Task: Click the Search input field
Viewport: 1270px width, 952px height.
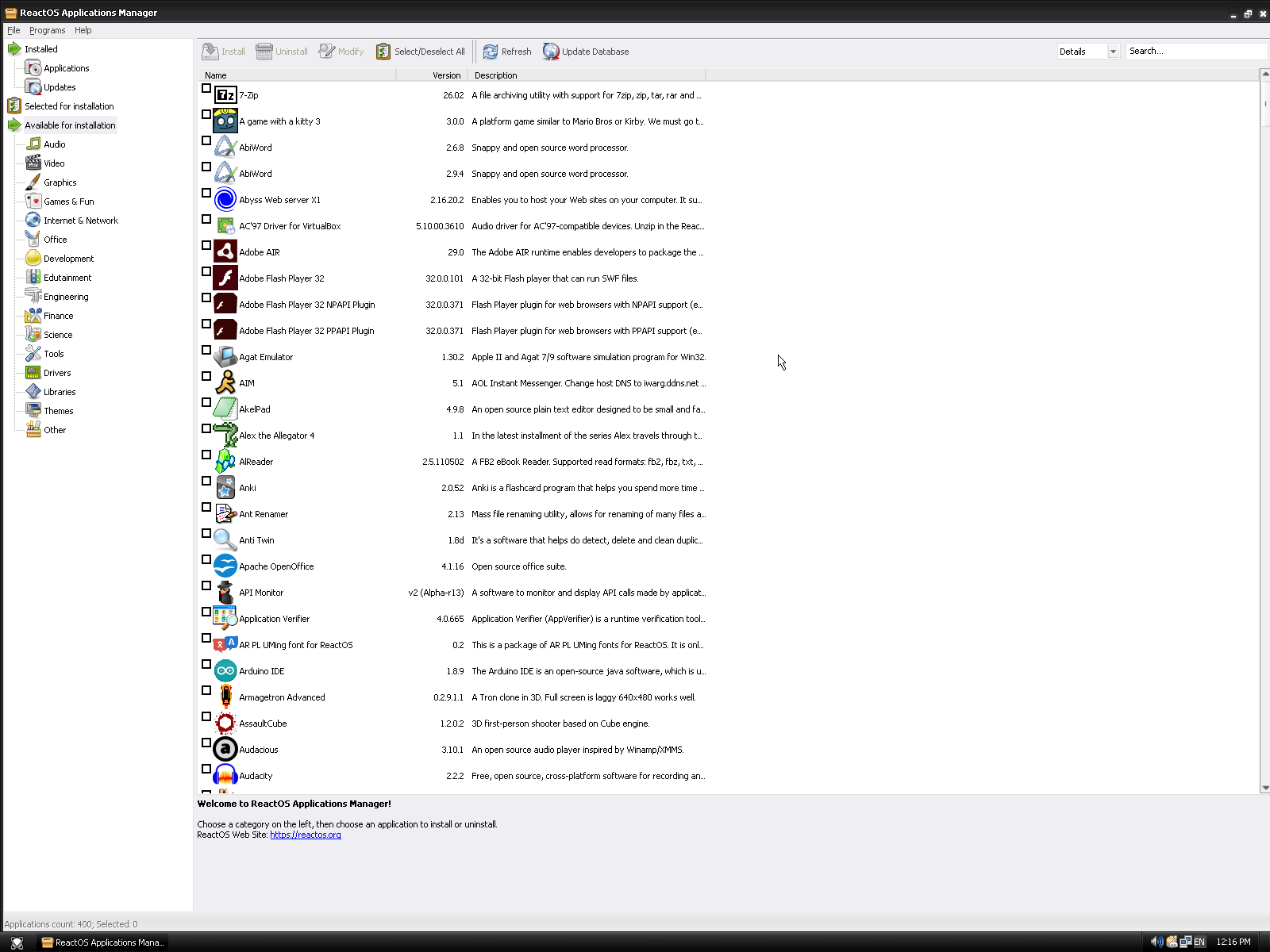Action: [x=1196, y=51]
